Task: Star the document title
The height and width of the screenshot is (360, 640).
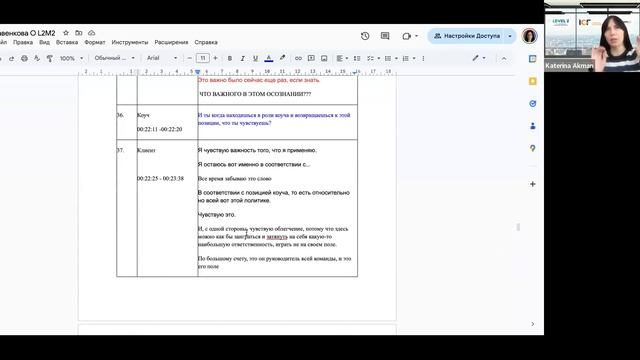Action: [66, 33]
